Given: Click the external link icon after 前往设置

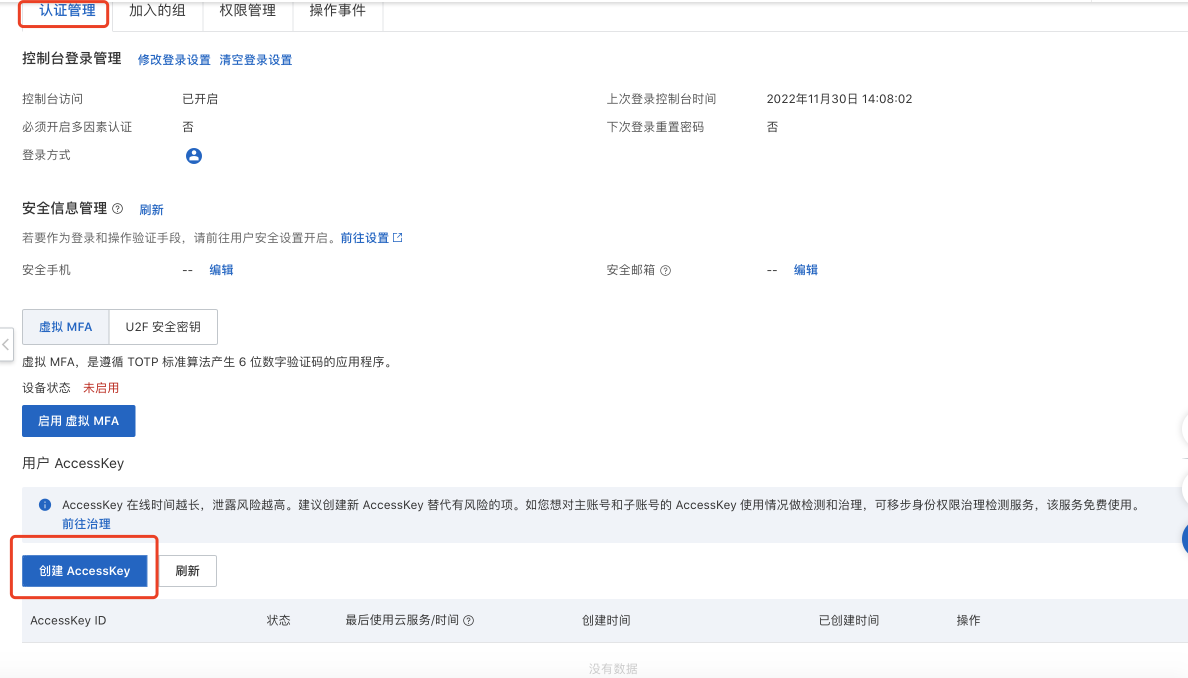Looking at the screenshot, I should pyautogui.click(x=396, y=238).
